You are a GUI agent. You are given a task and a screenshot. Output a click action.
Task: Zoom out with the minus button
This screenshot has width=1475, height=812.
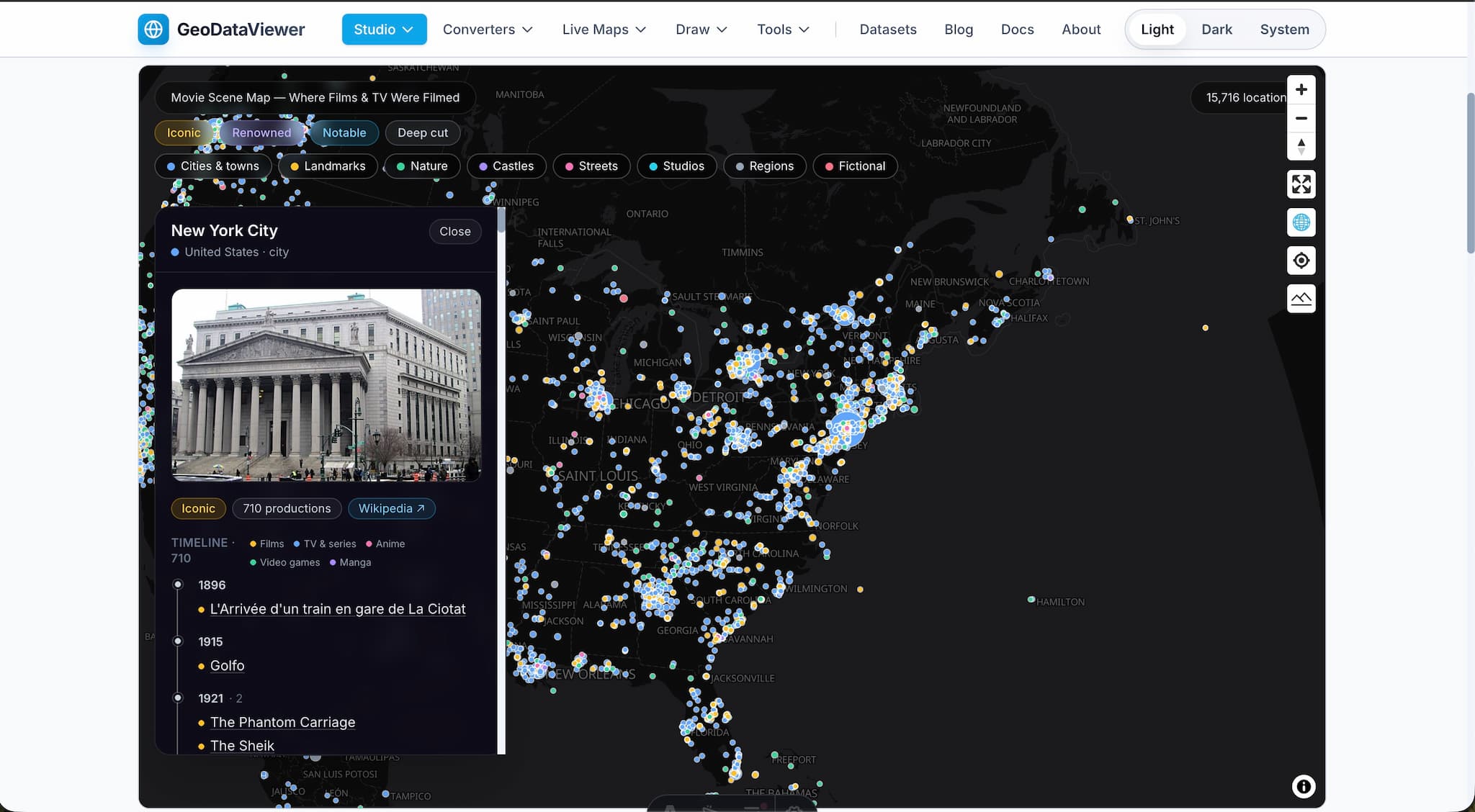[1301, 118]
